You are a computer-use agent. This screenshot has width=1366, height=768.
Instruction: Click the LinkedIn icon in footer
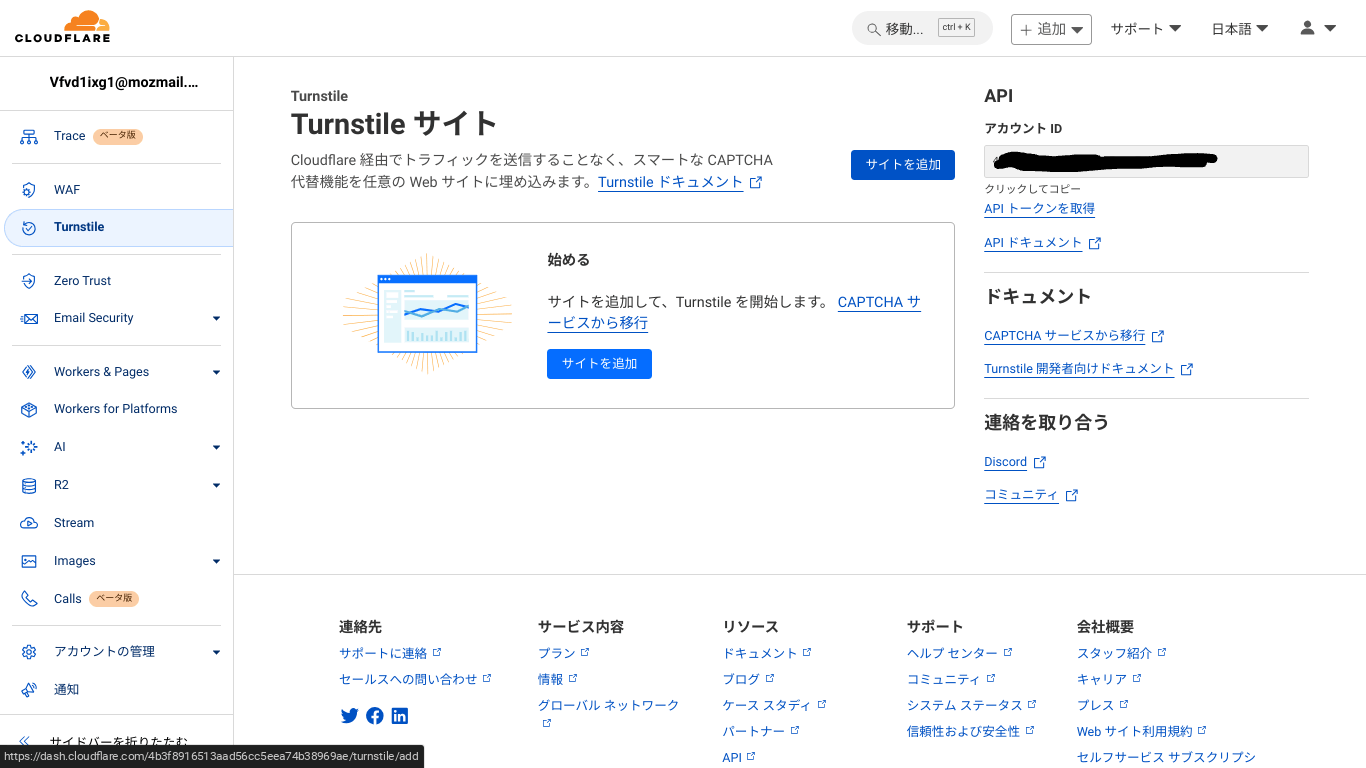click(x=400, y=716)
